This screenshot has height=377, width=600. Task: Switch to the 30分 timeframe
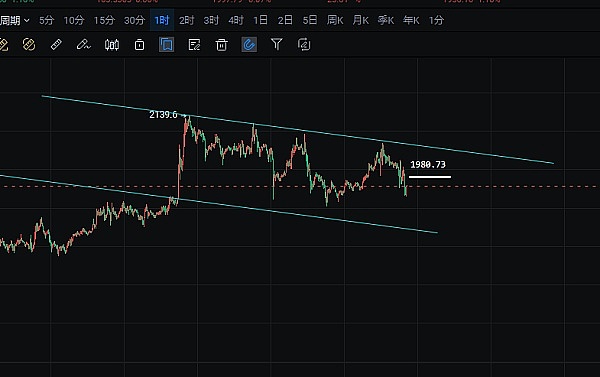134,20
